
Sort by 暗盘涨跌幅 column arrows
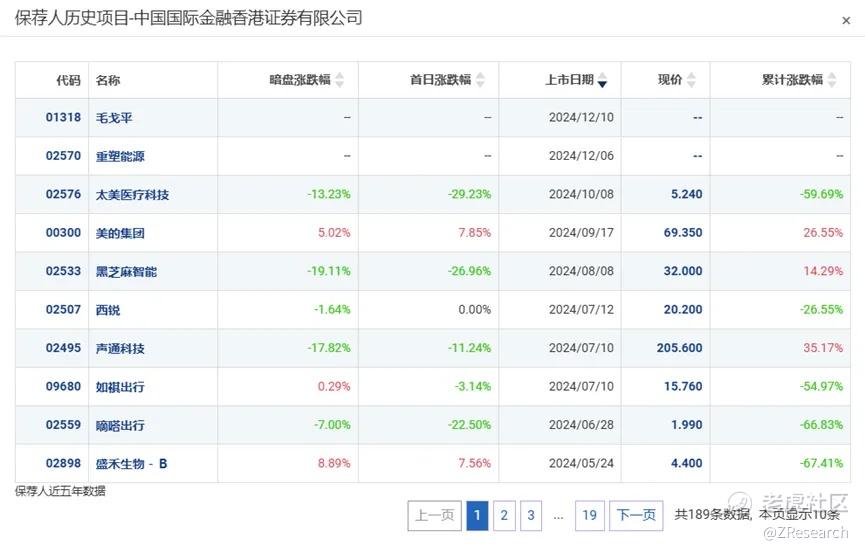(x=339, y=80)
